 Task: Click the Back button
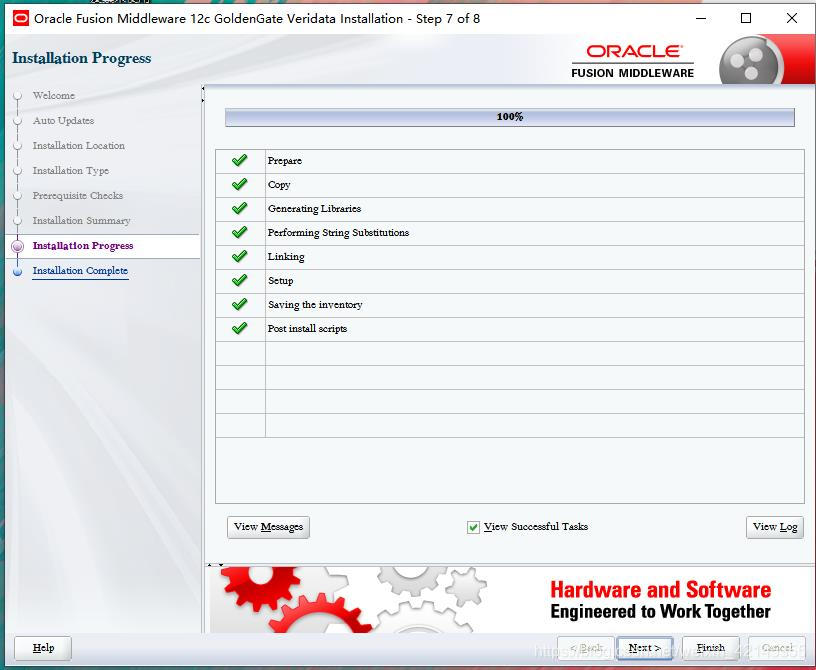[586, 648]
